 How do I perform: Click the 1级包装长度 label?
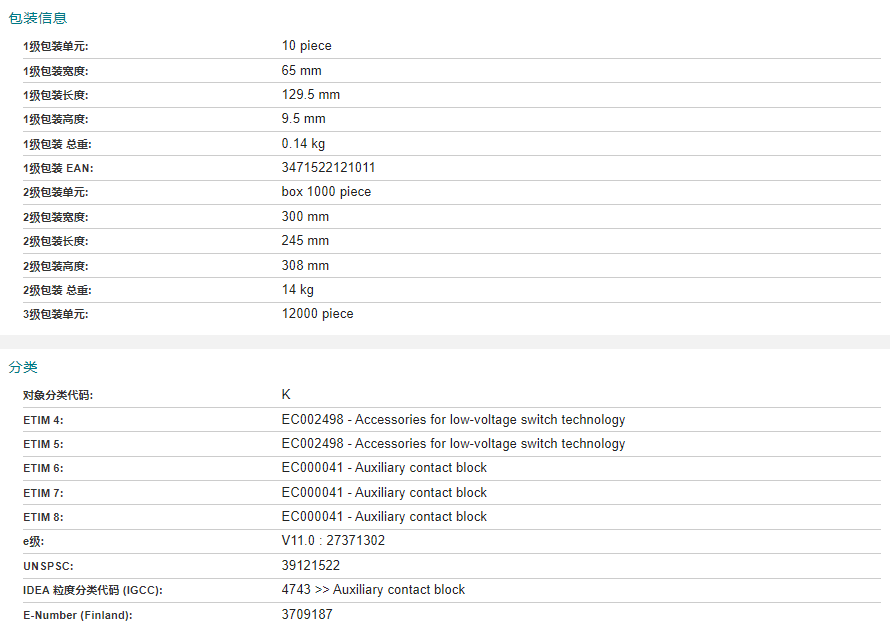[x=56, y=95]
